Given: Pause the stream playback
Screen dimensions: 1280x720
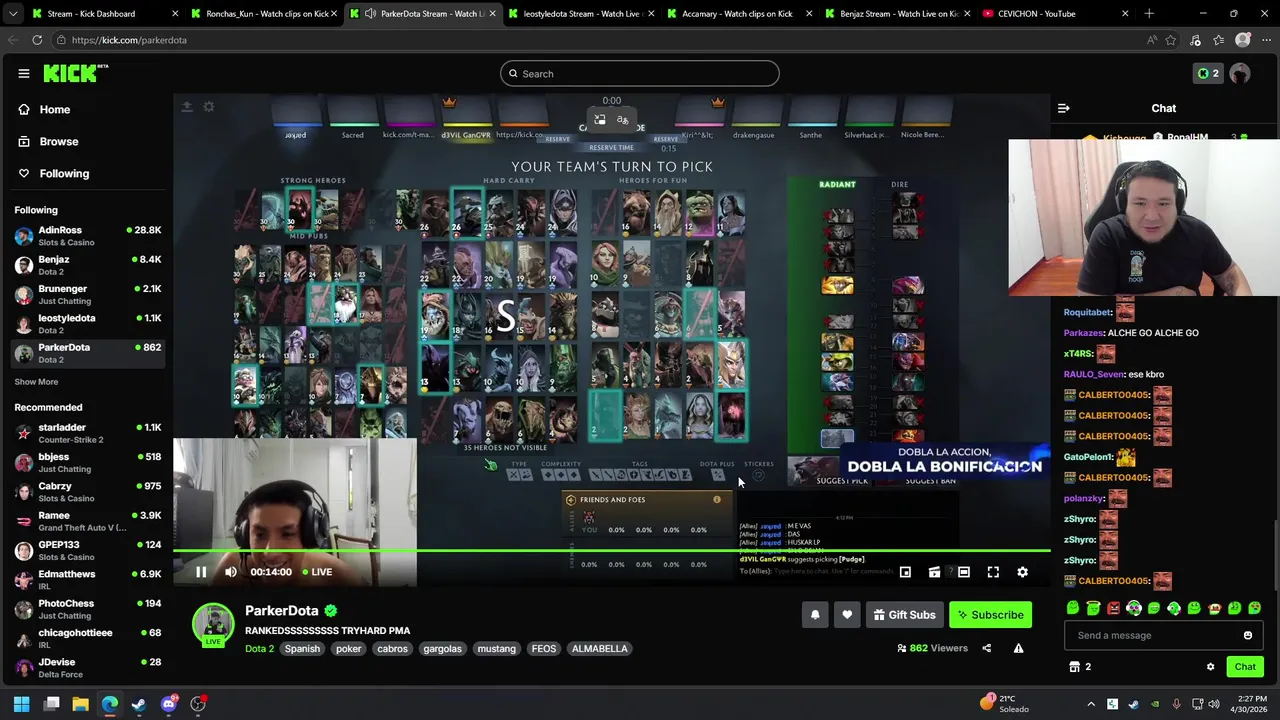Looking at the screenshot, I should coord(201,572).
